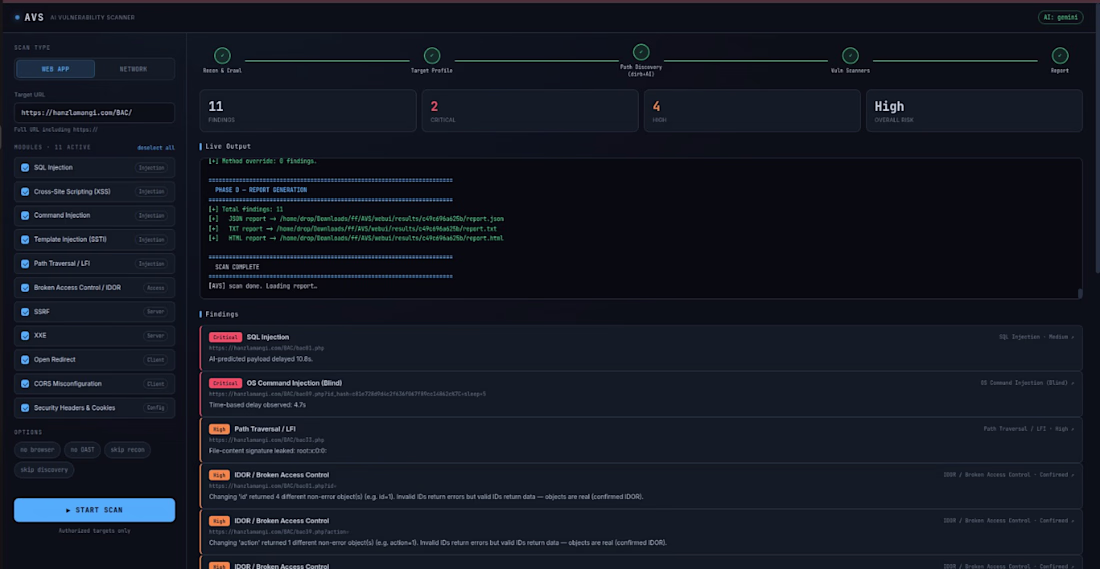Click the deselect all link
The image size is (1100, 569).
156,147
